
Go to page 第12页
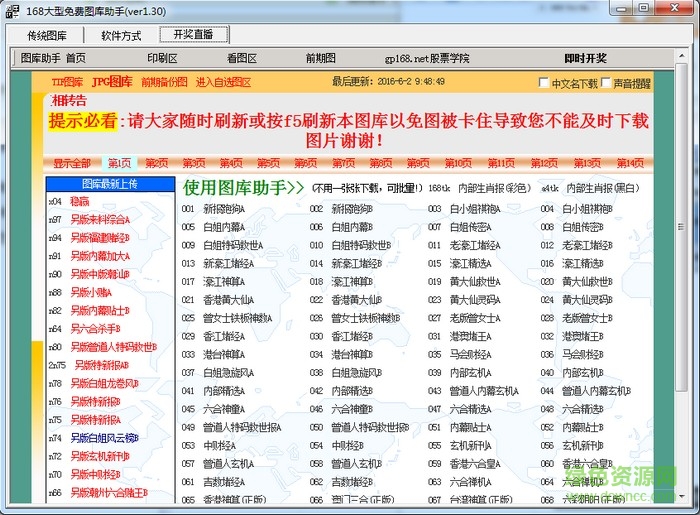point(544,163)
